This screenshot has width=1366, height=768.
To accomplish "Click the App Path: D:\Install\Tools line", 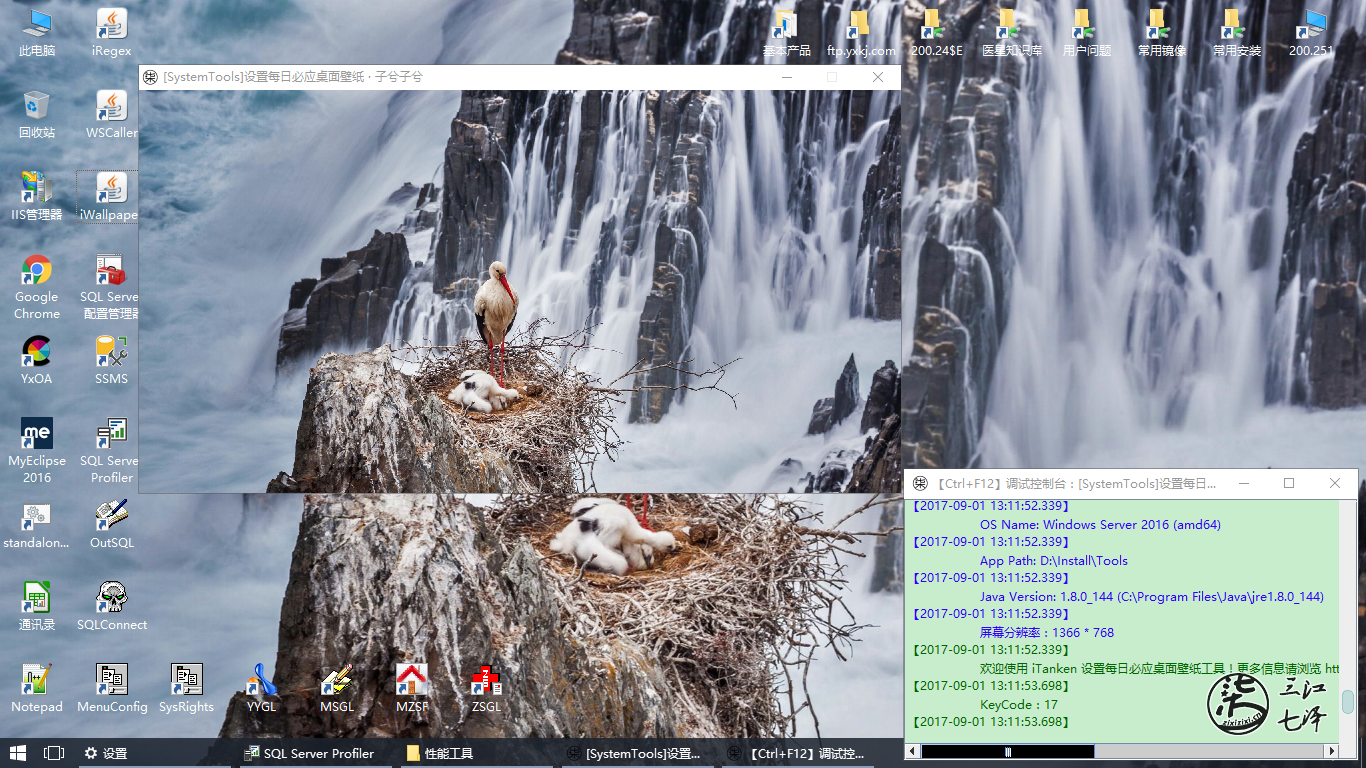I will click(1054, 561).
